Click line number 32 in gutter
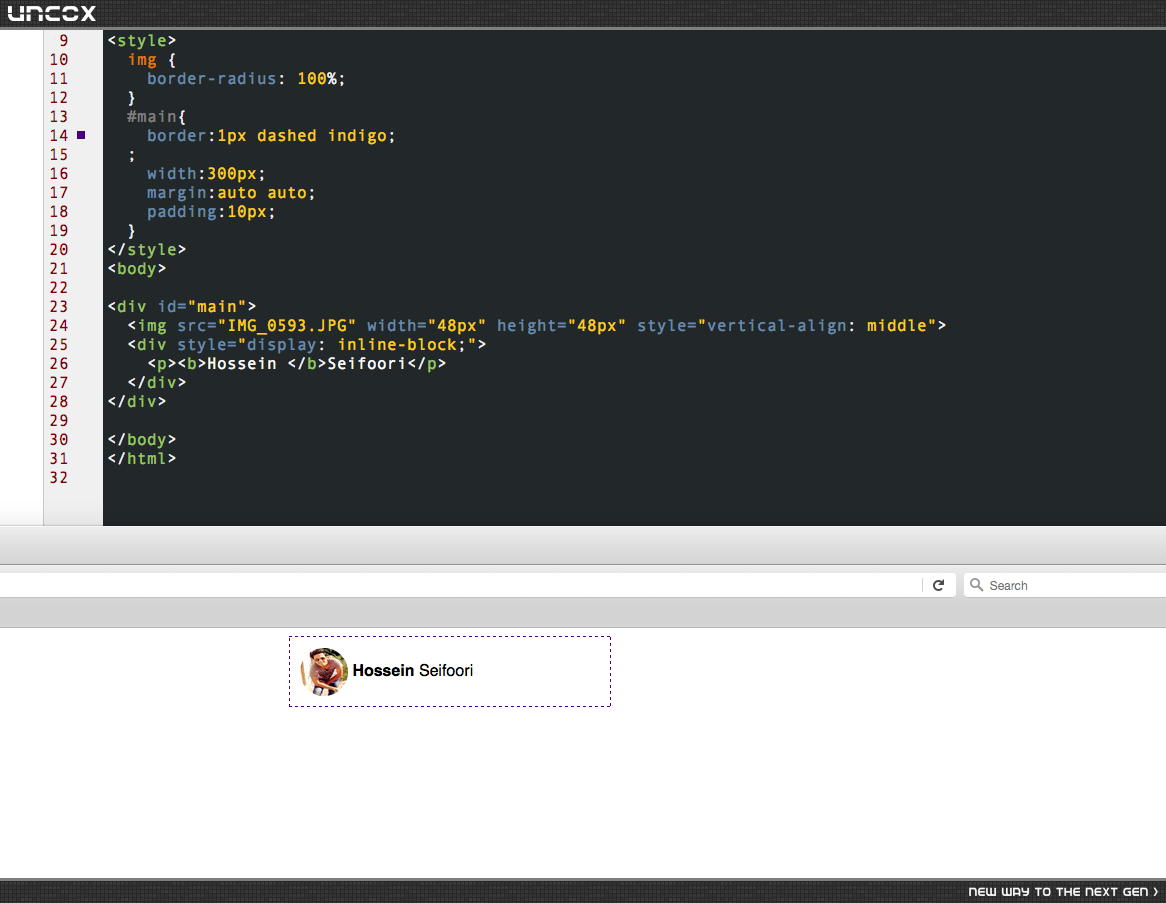This screenshot has height=903, width=1166. 59,478
